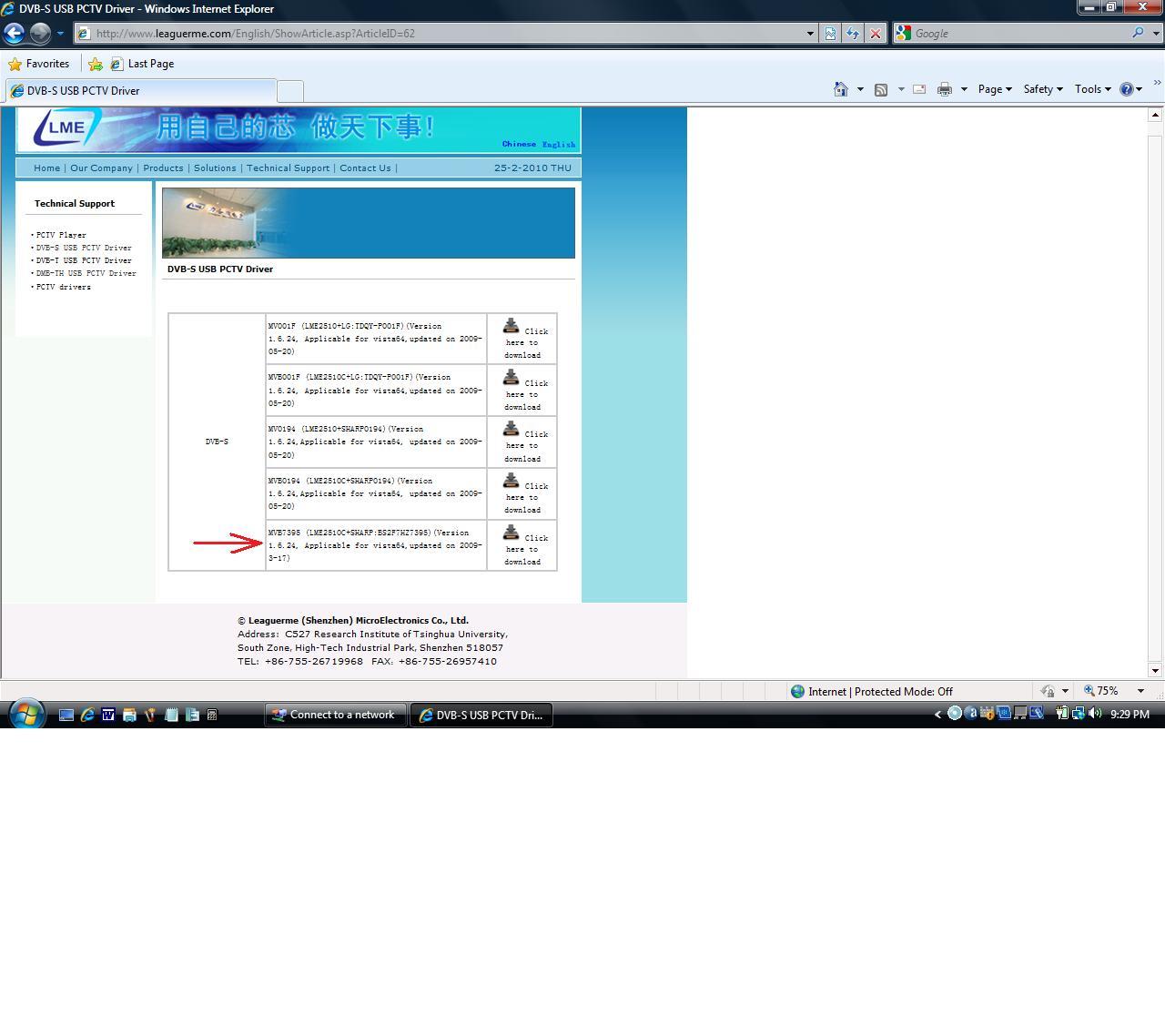The image size is (1165, 1036).
Task: Open the Last Page favorites link
Action: (x=142, y=64)
